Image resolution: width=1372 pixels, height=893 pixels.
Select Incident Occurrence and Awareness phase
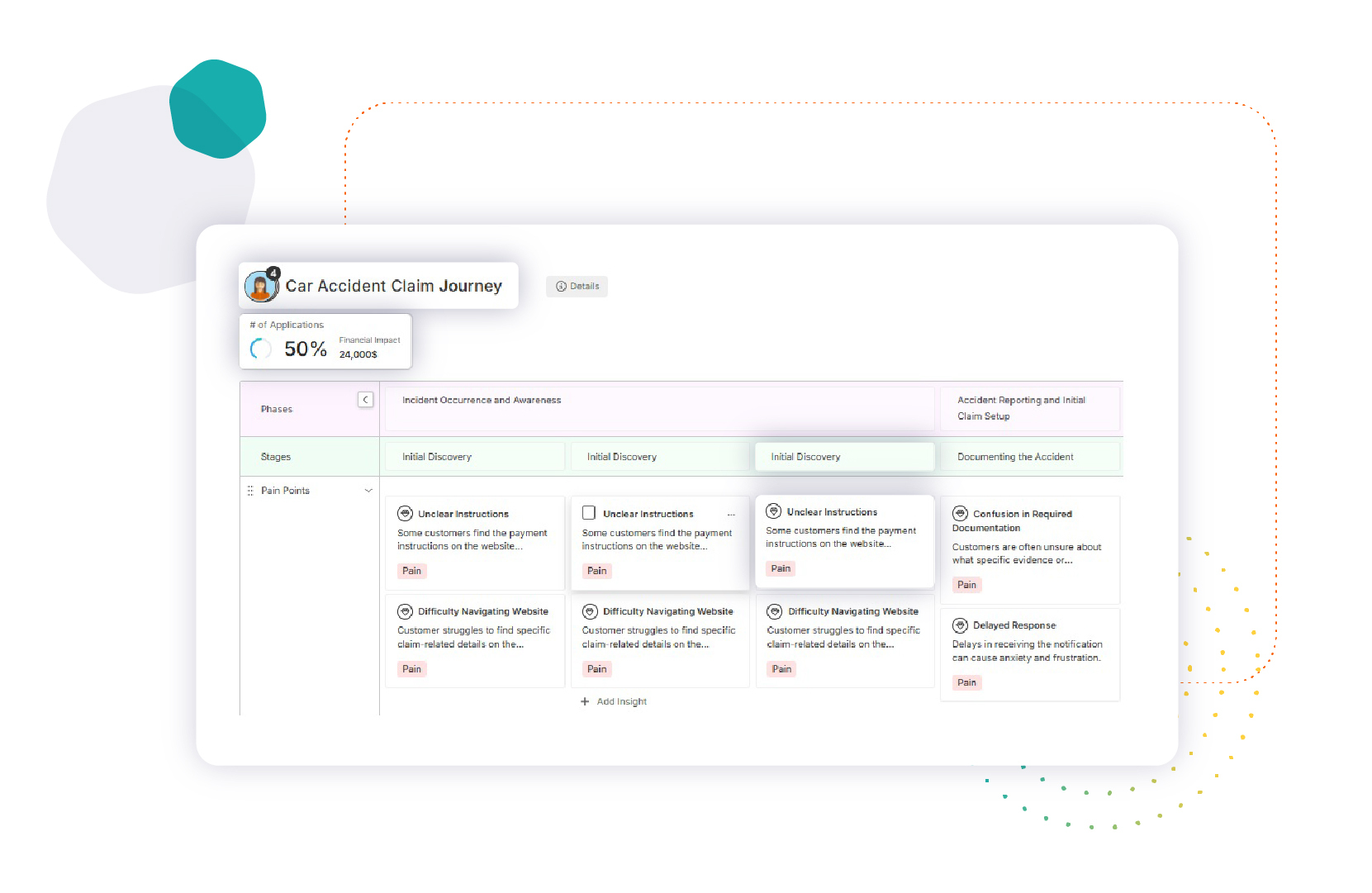click(659, 409)
